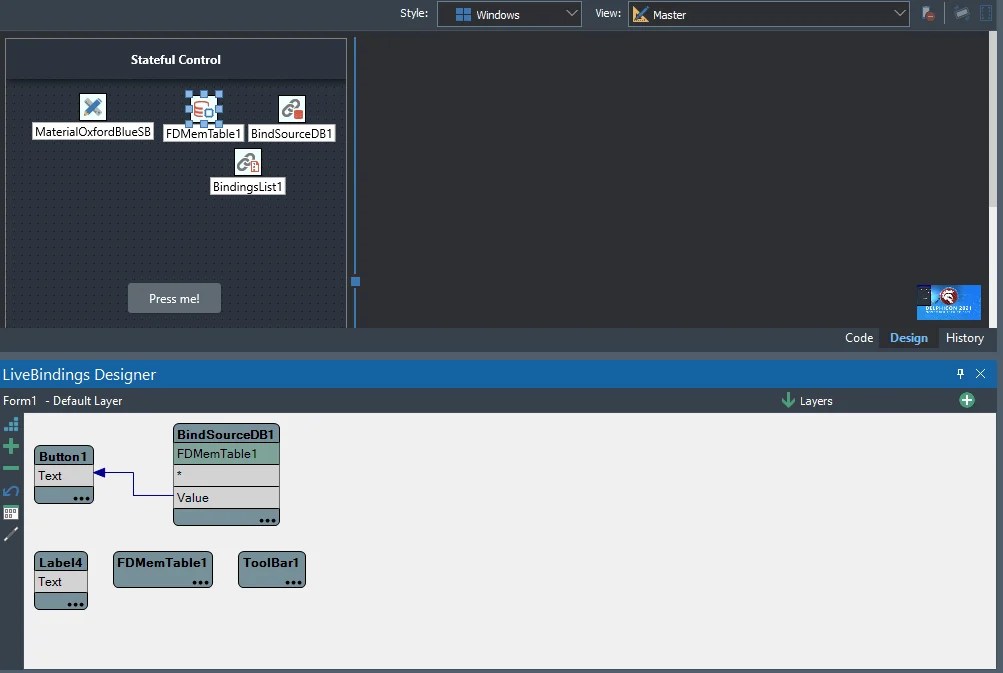Select the Text member of Button1
Viewport: 1003px width, 673px height.
[63, 476]
